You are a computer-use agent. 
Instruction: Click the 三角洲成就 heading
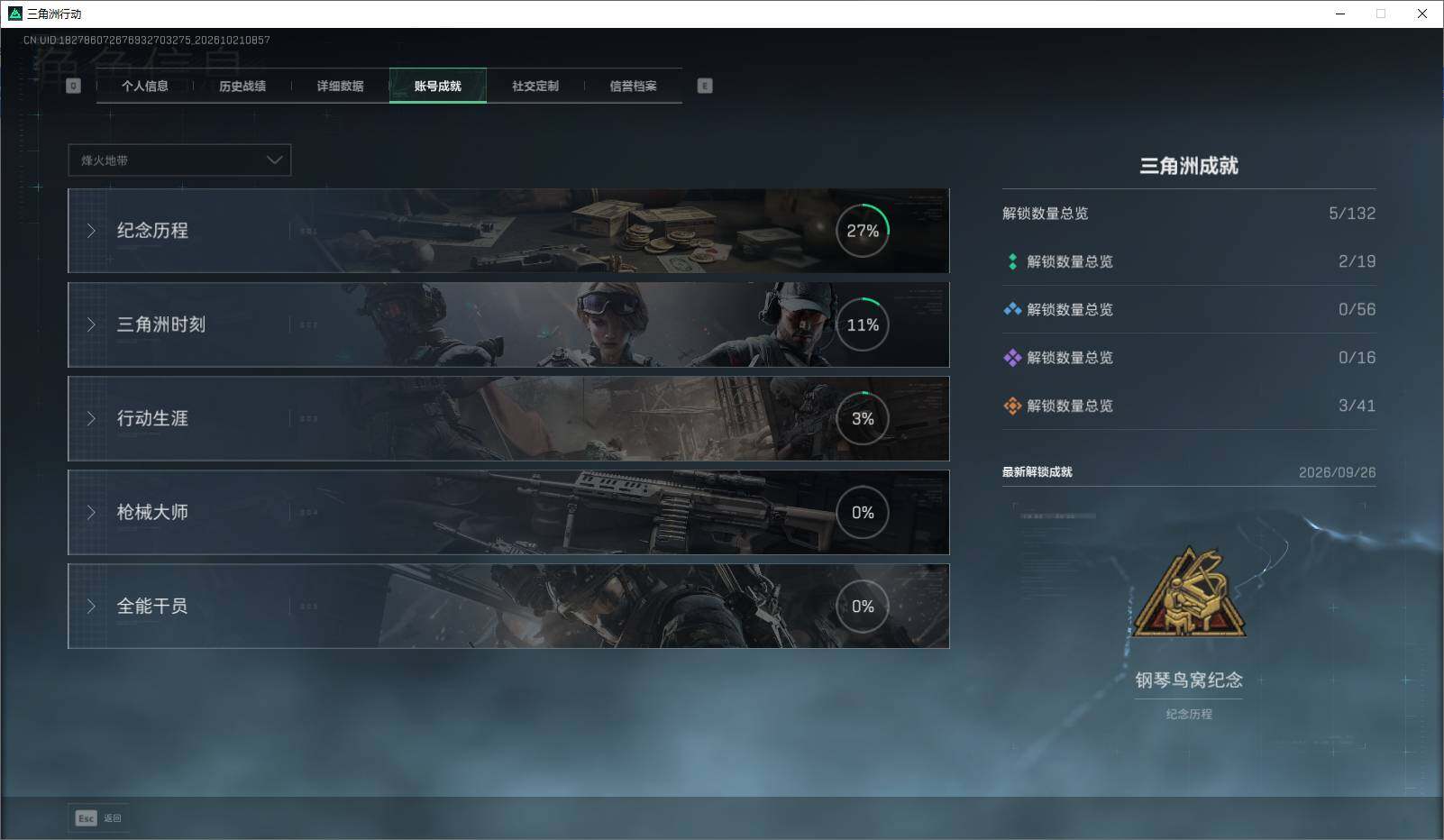[1189, 166]
